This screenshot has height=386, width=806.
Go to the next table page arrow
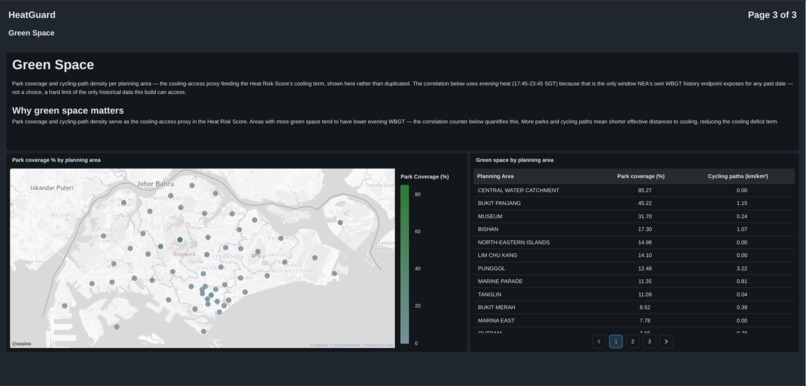pos(666,341)
